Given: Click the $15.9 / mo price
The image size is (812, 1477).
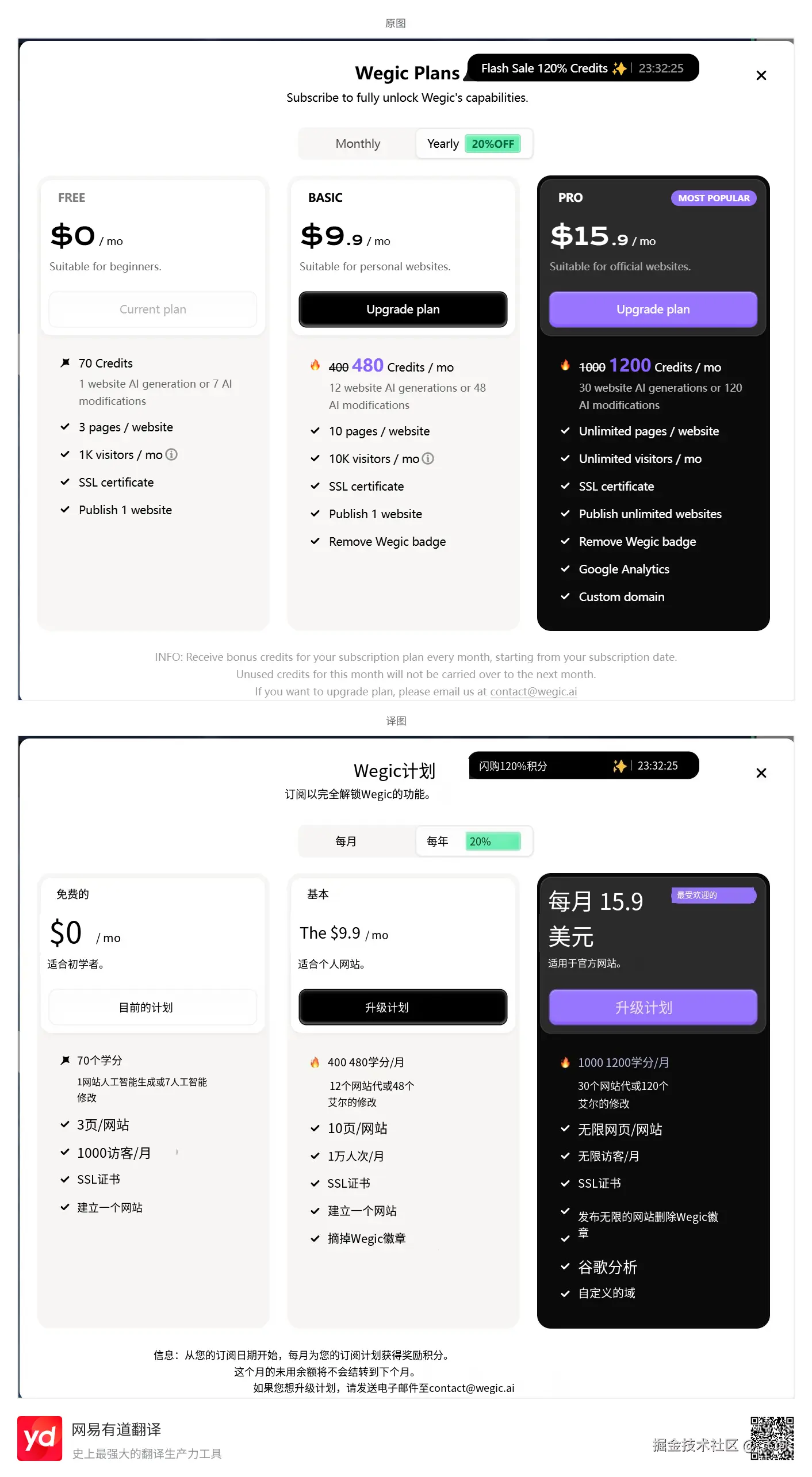Looking at the screenshot, I should coord(603,236).
